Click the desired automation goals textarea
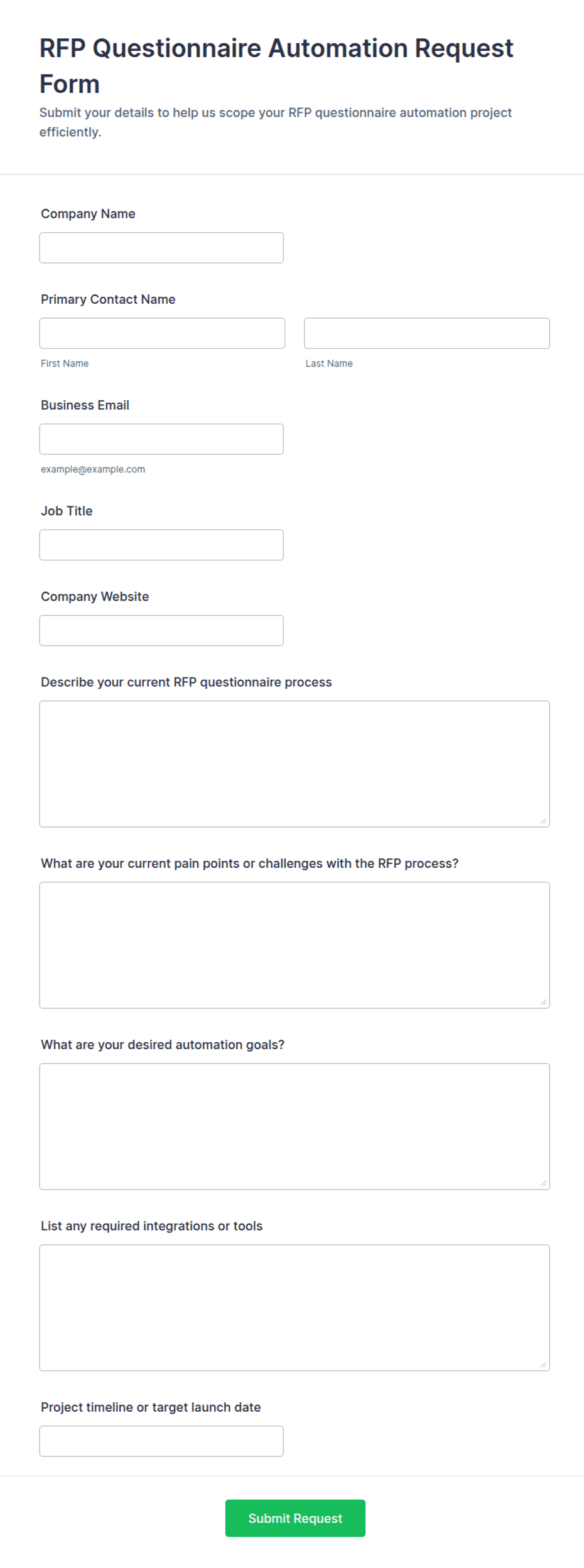The width and height of the screenshot is (584, 1568). click(x=295, y=1126)
